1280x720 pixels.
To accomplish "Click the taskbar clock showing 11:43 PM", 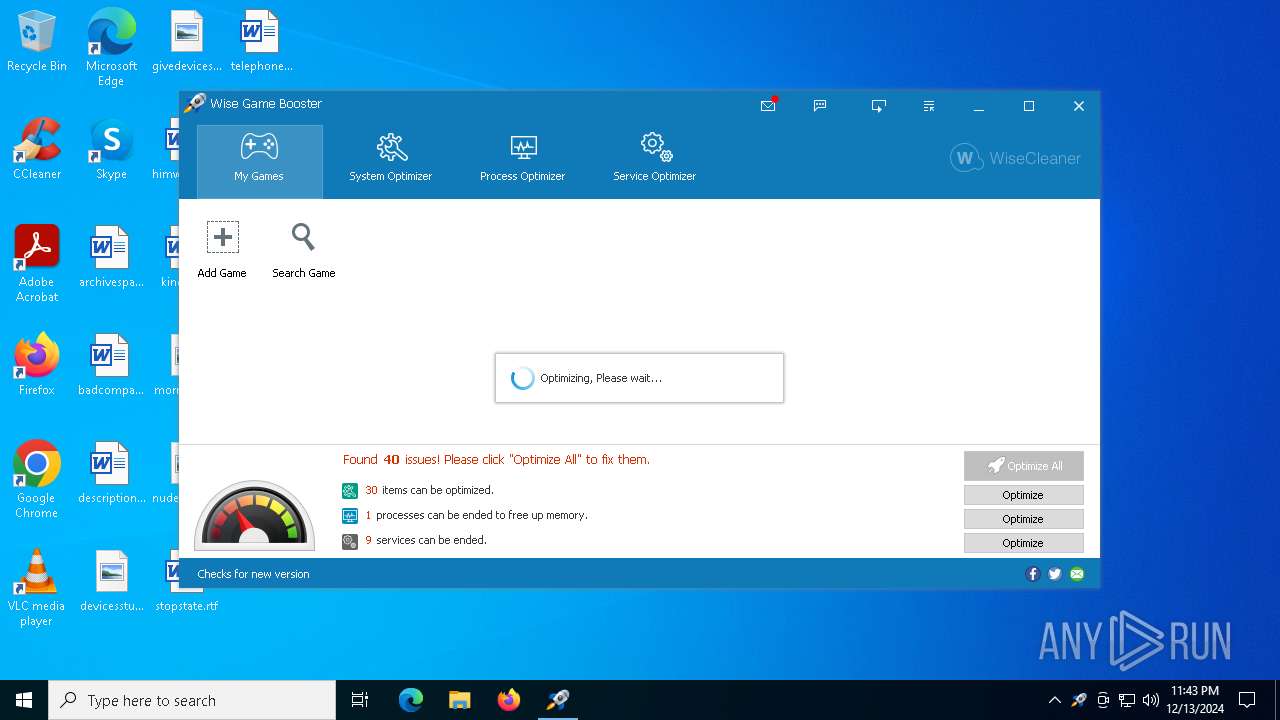I will (x=1196, y=700).
